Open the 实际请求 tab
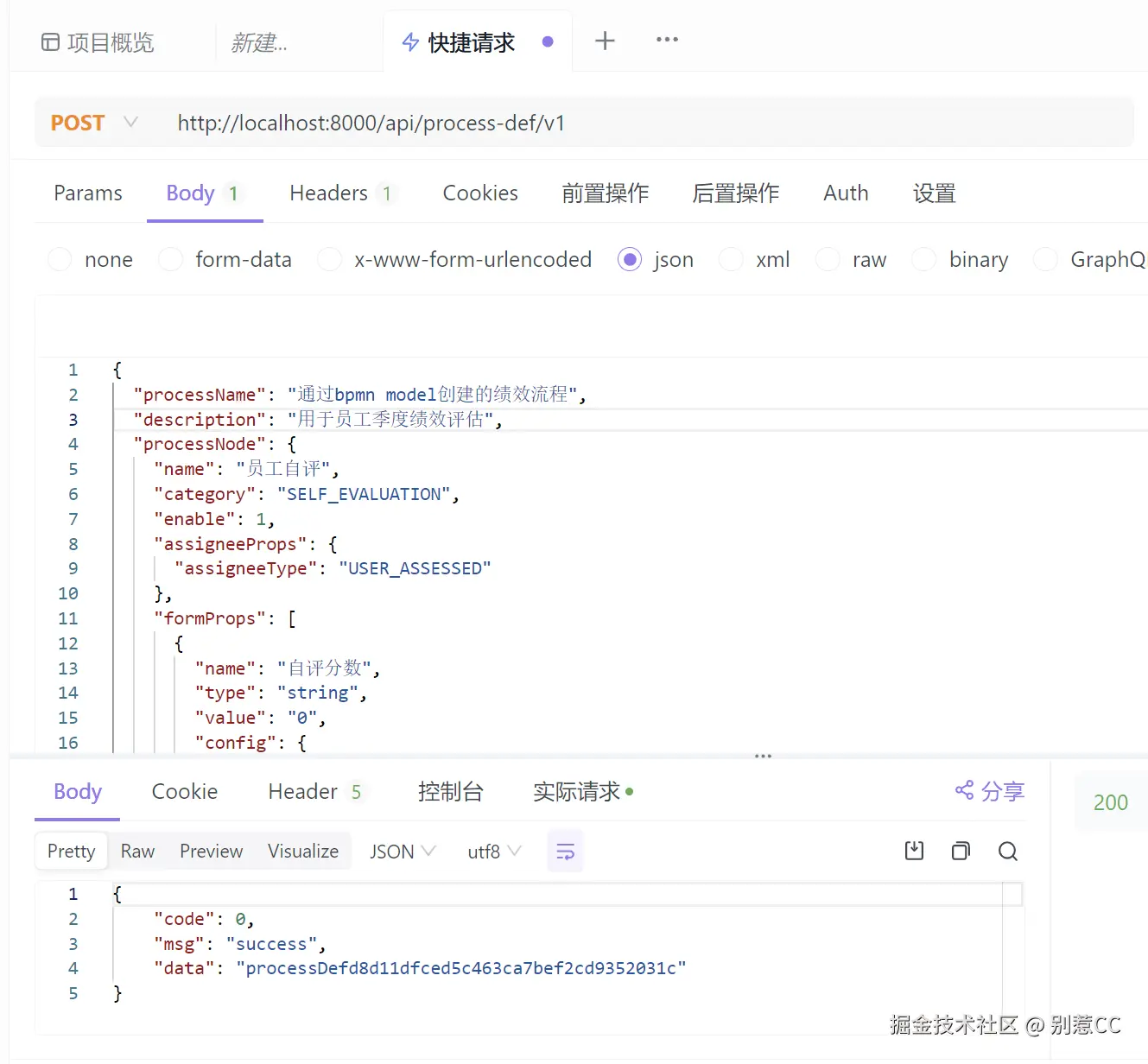1148x1064 pixels. (x=583, y=791)
